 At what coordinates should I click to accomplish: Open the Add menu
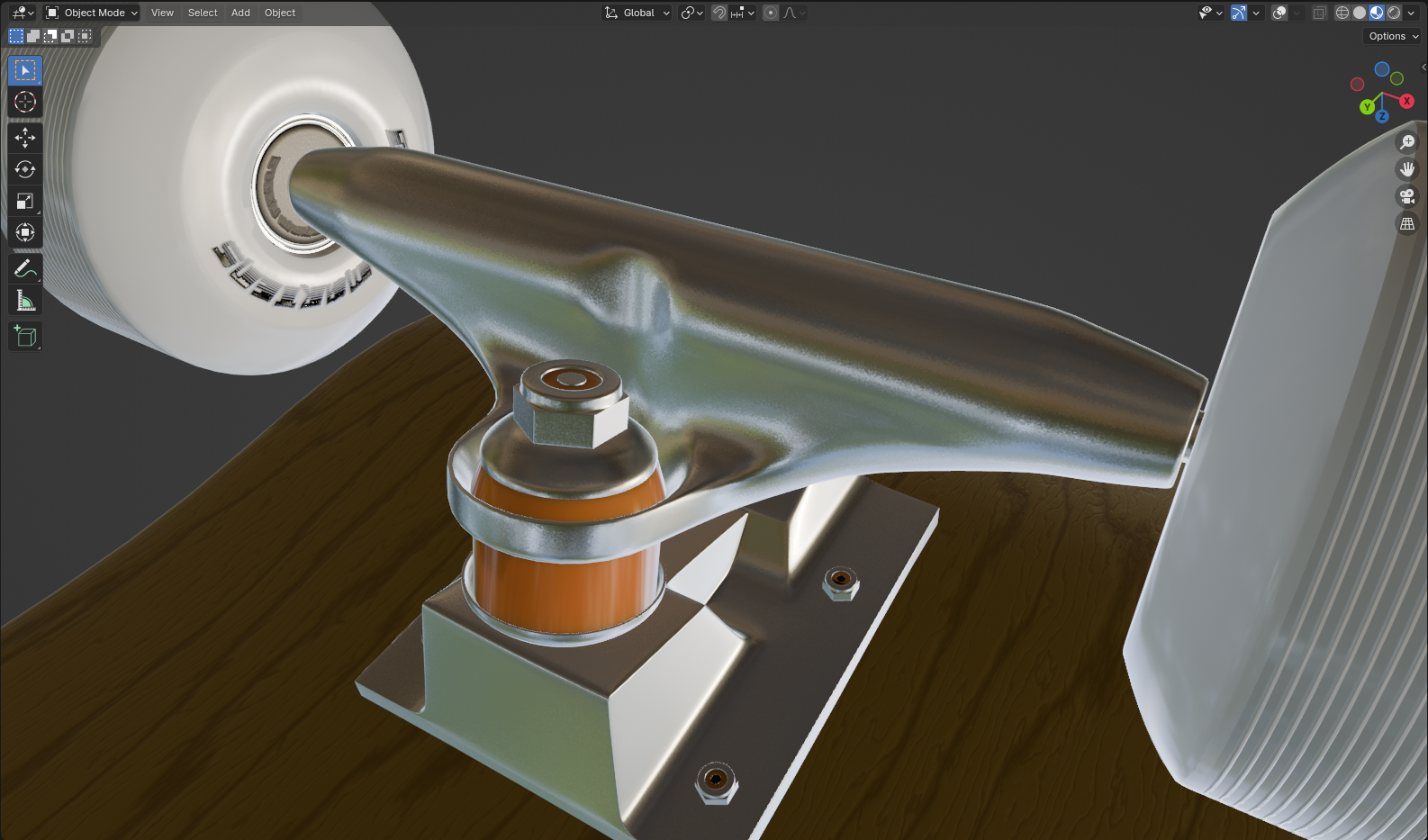(x=240, y=13)
